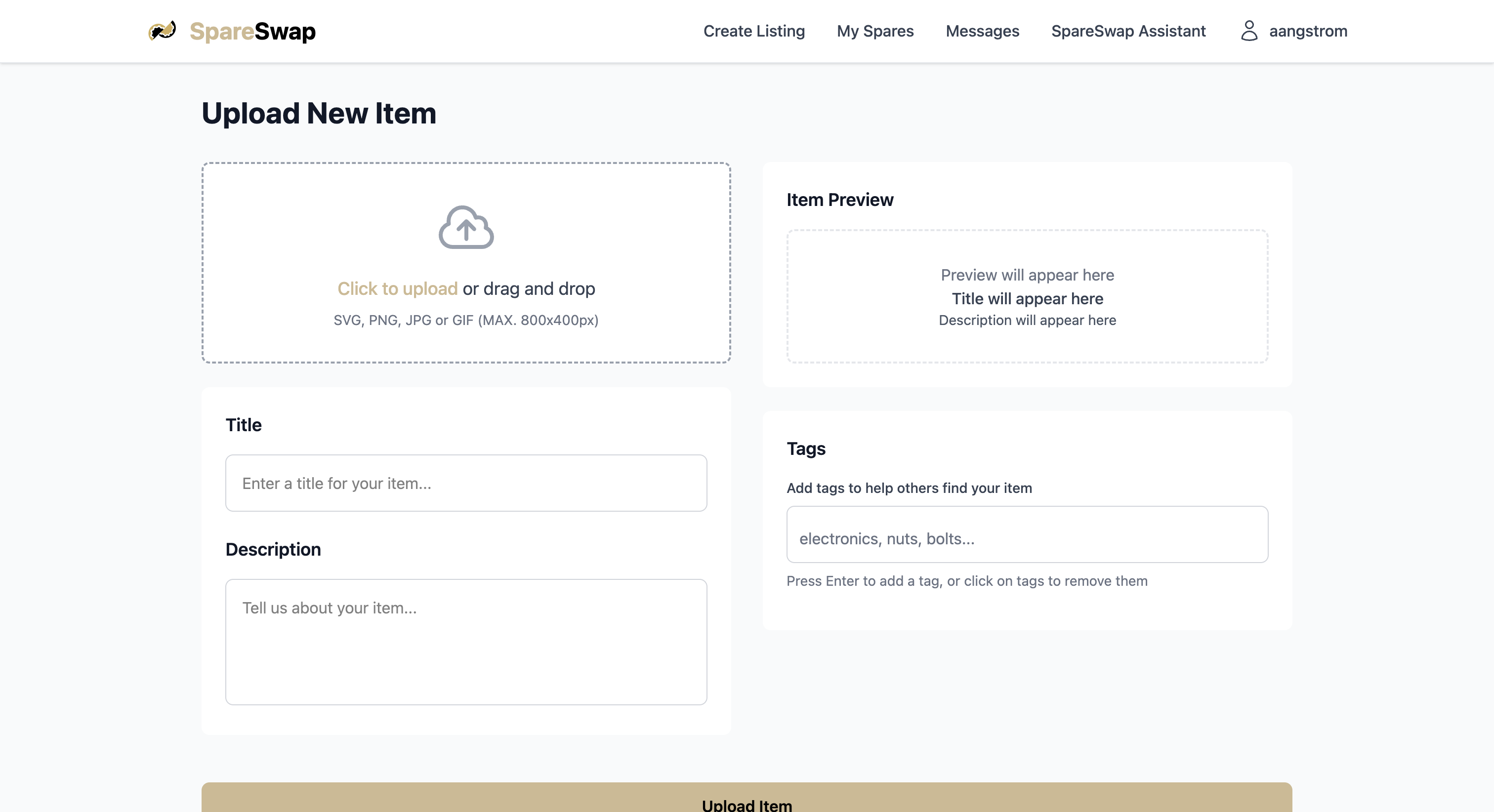Viewport: 1494px width, 812px height.
Task: Click the SpareSwap bird logo icon
Action: (162, 31)
